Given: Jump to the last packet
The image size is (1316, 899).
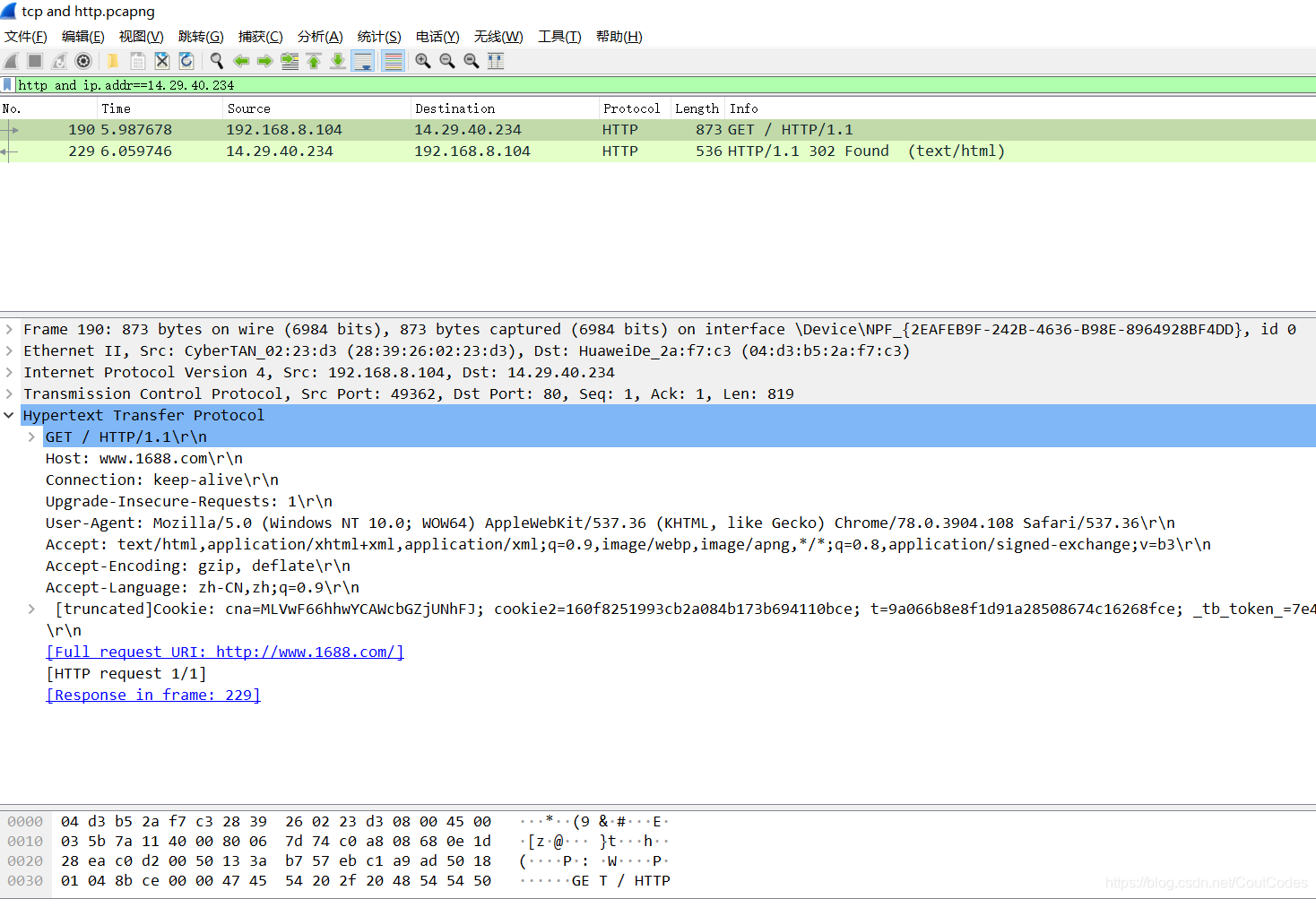Looking at the screenshot, I should point(338,61).
